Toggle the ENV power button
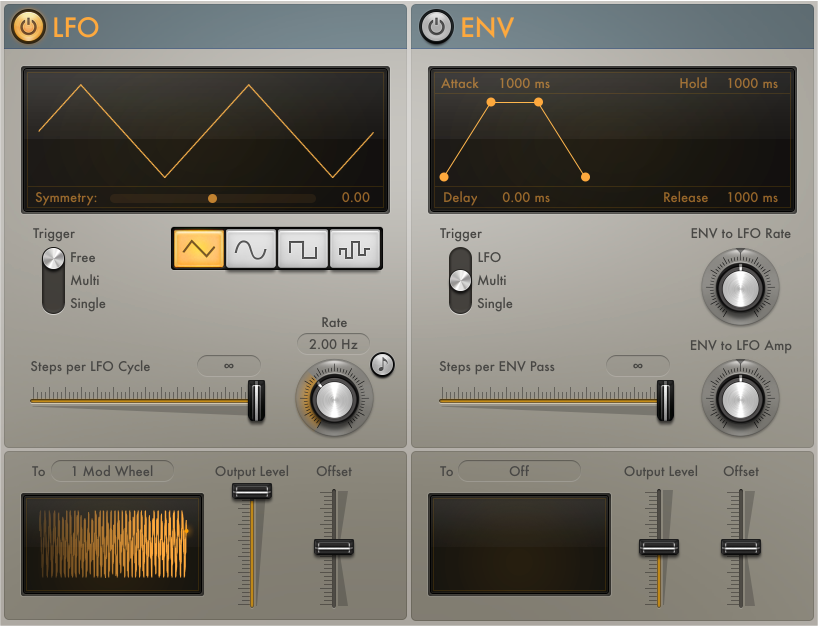The width and height of the screenshot is (818, 626). pyautogui.click(x=436, y=27)
